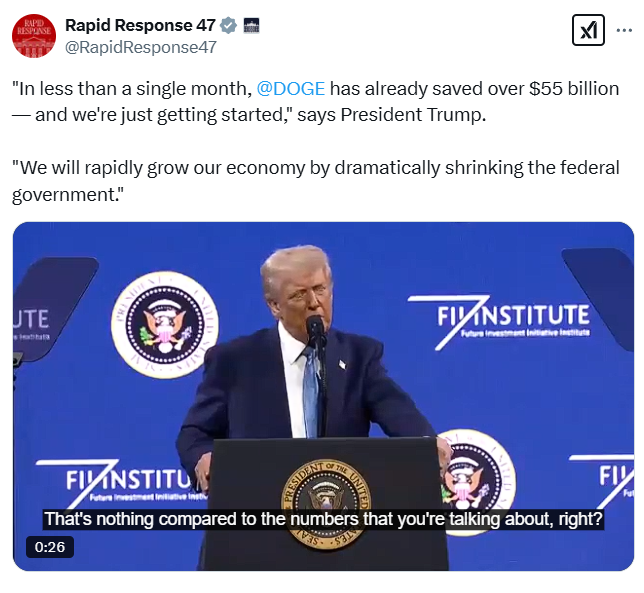The width and height of the screenshot is (644, 593).
Task: Play the embedded speech video
Action: click(323, 396)
